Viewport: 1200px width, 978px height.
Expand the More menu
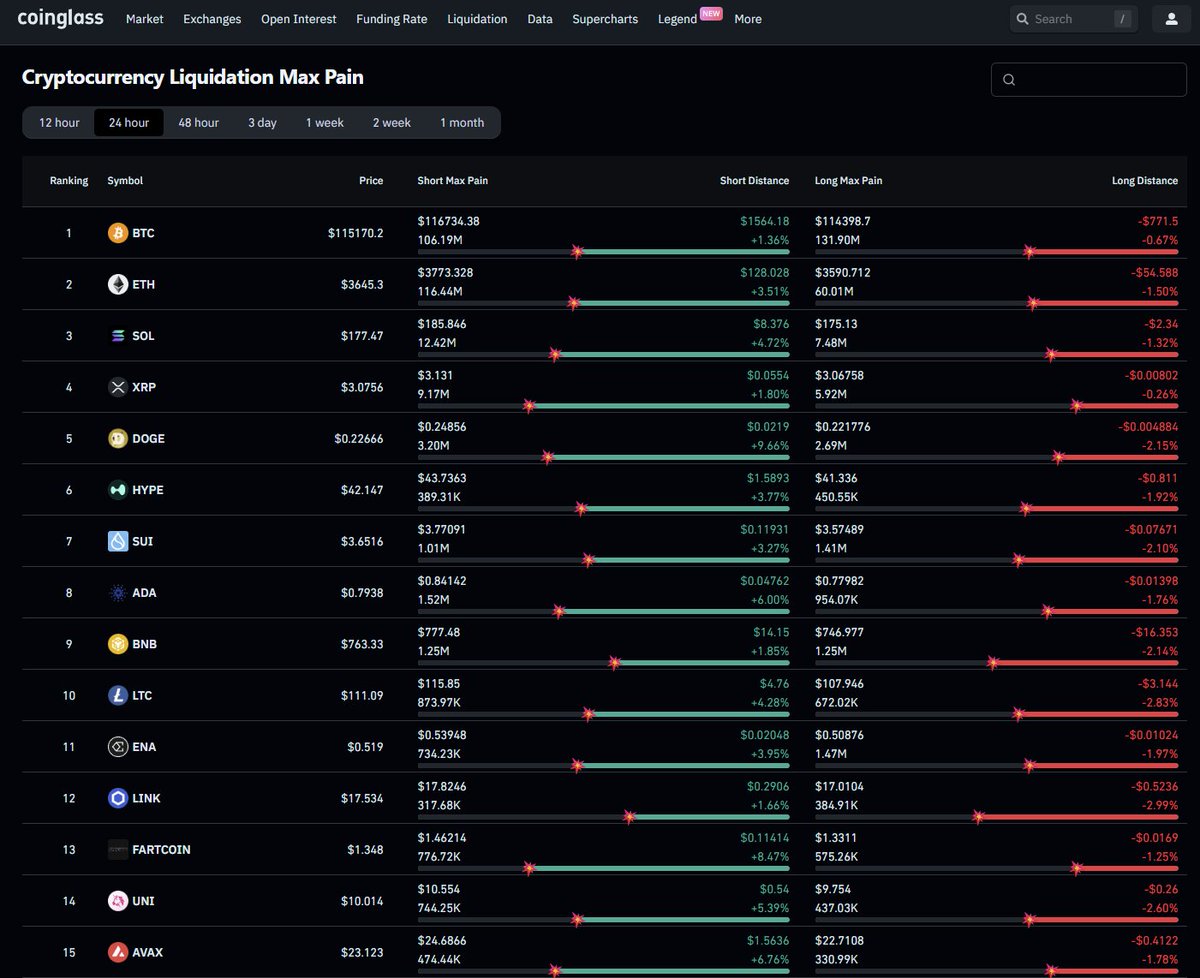(x=748, y=19)
